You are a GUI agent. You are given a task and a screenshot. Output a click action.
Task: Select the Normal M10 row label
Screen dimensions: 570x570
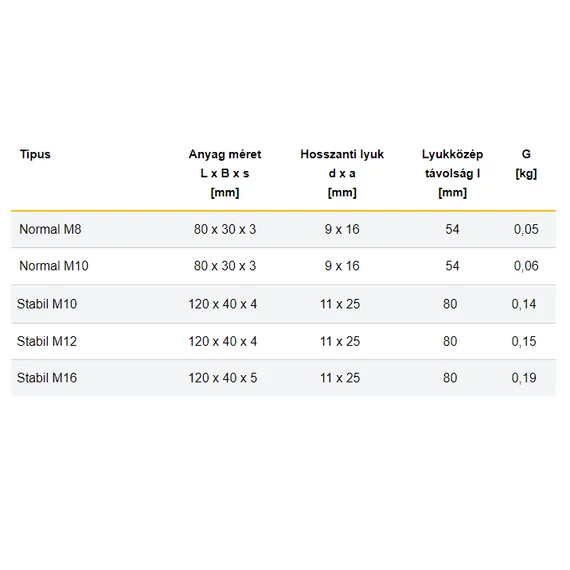tap(54, 266)
